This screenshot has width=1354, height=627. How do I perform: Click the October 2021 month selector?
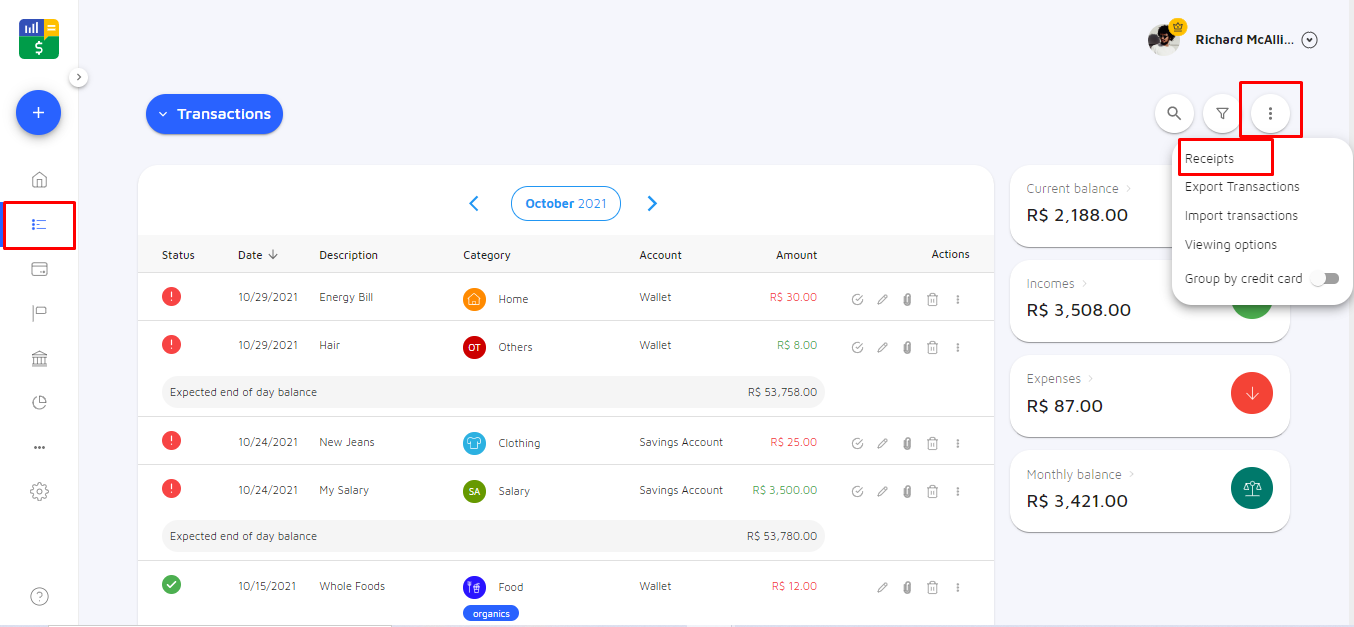click(x=565, y=204)
